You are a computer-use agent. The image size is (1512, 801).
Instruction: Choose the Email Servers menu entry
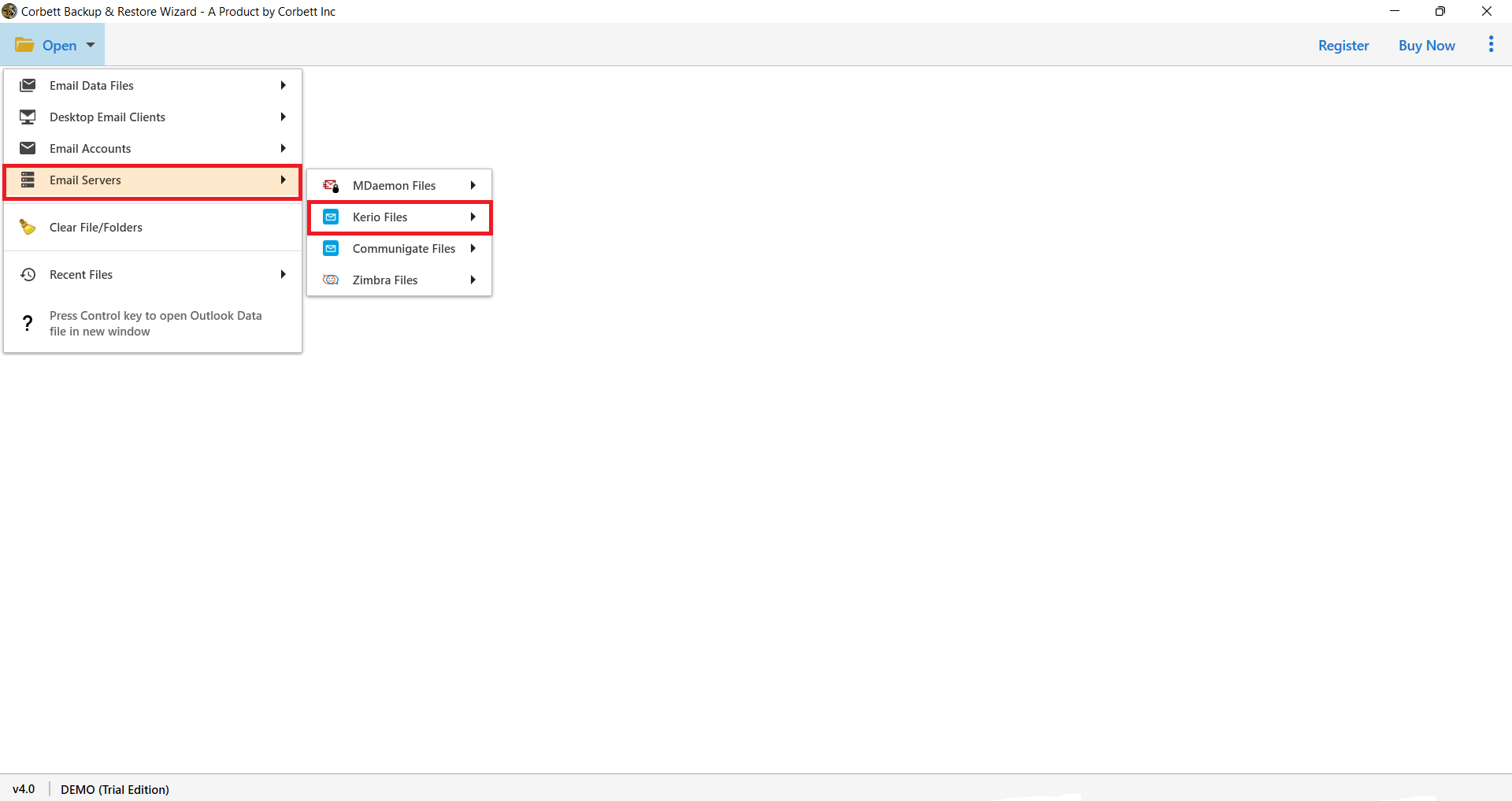153,181
